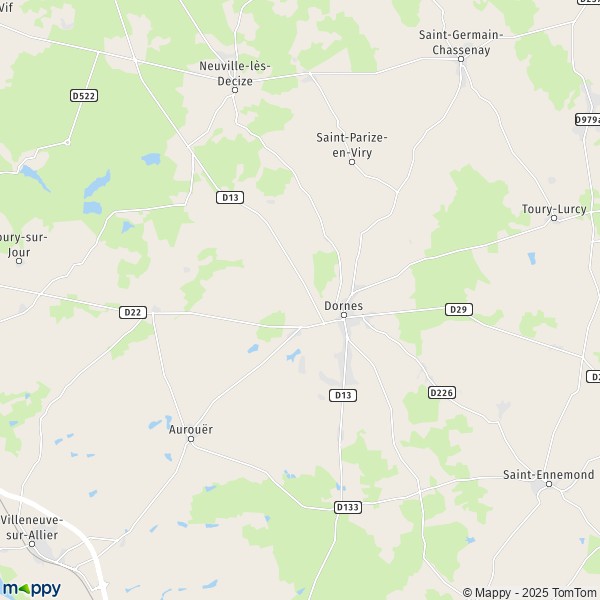Click the Saint-Ennemond place label
The image size is (600, 600).
(548, 474)
